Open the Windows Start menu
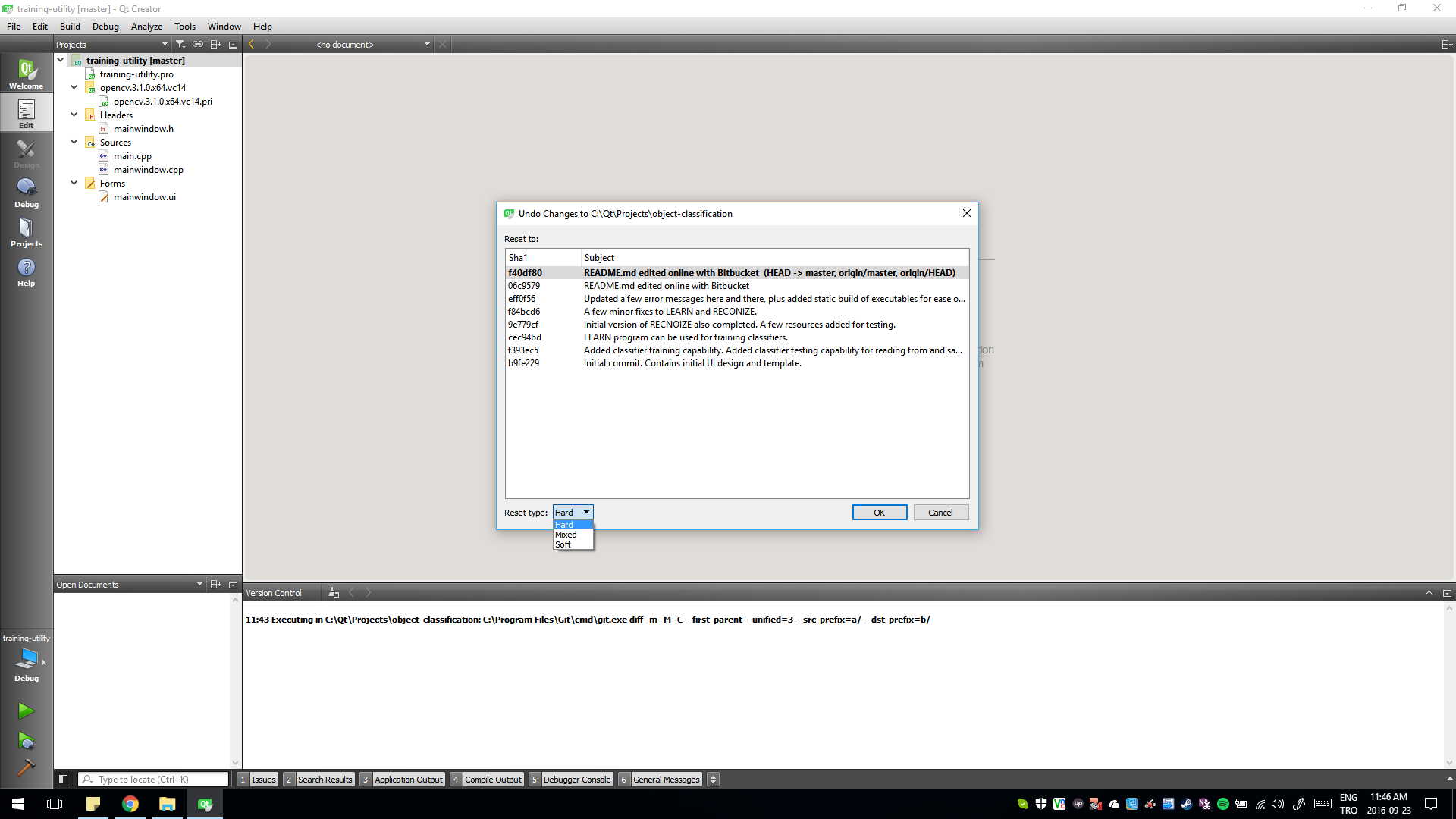 (x=18, y=804)
